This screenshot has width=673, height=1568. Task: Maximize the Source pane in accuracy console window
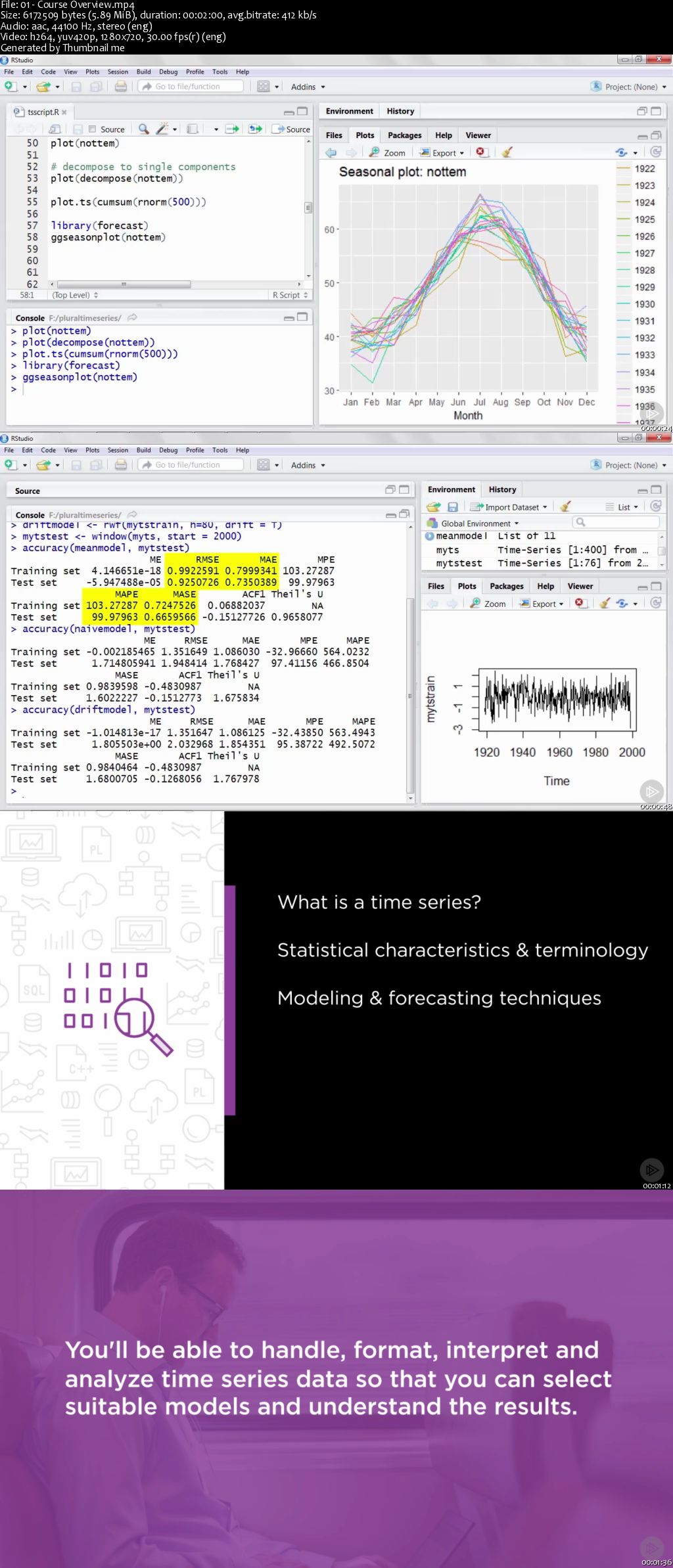pos(404,489)
